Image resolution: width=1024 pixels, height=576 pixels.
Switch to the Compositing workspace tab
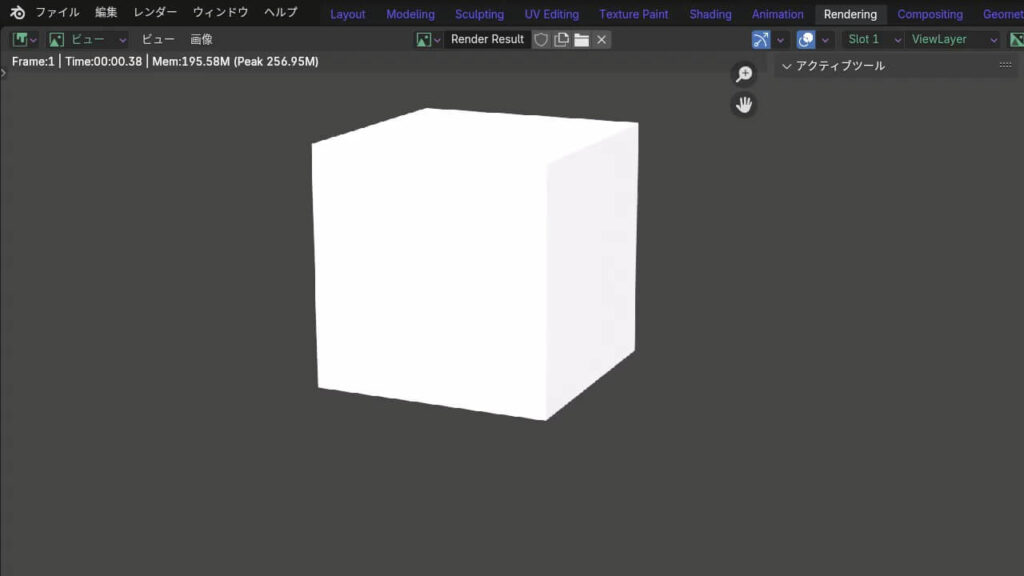pos(930,14)
